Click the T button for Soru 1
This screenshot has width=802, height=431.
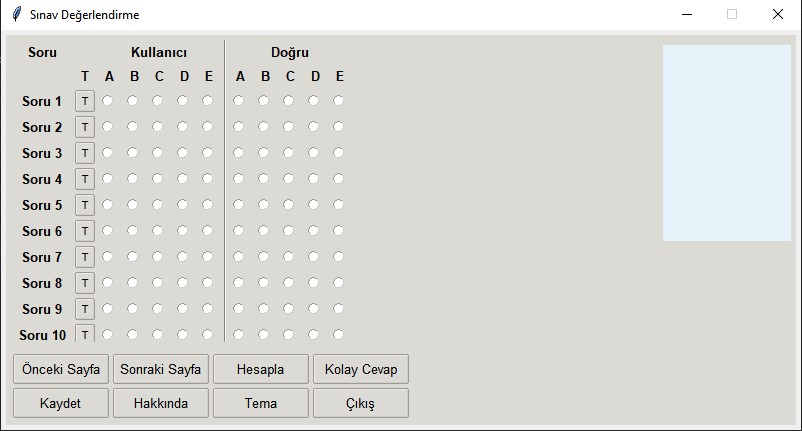[85, 101]
